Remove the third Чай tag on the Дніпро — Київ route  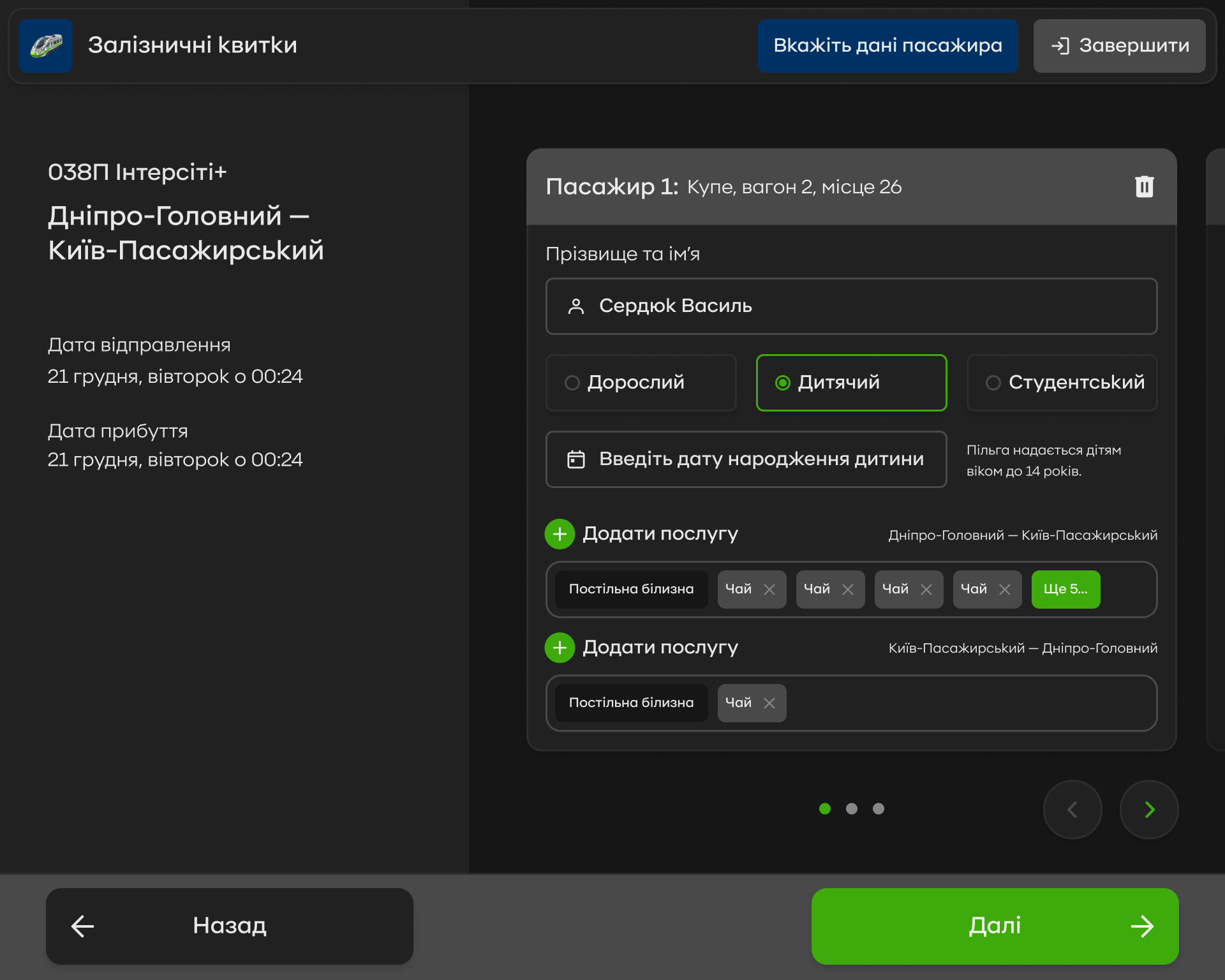point(926,590)
